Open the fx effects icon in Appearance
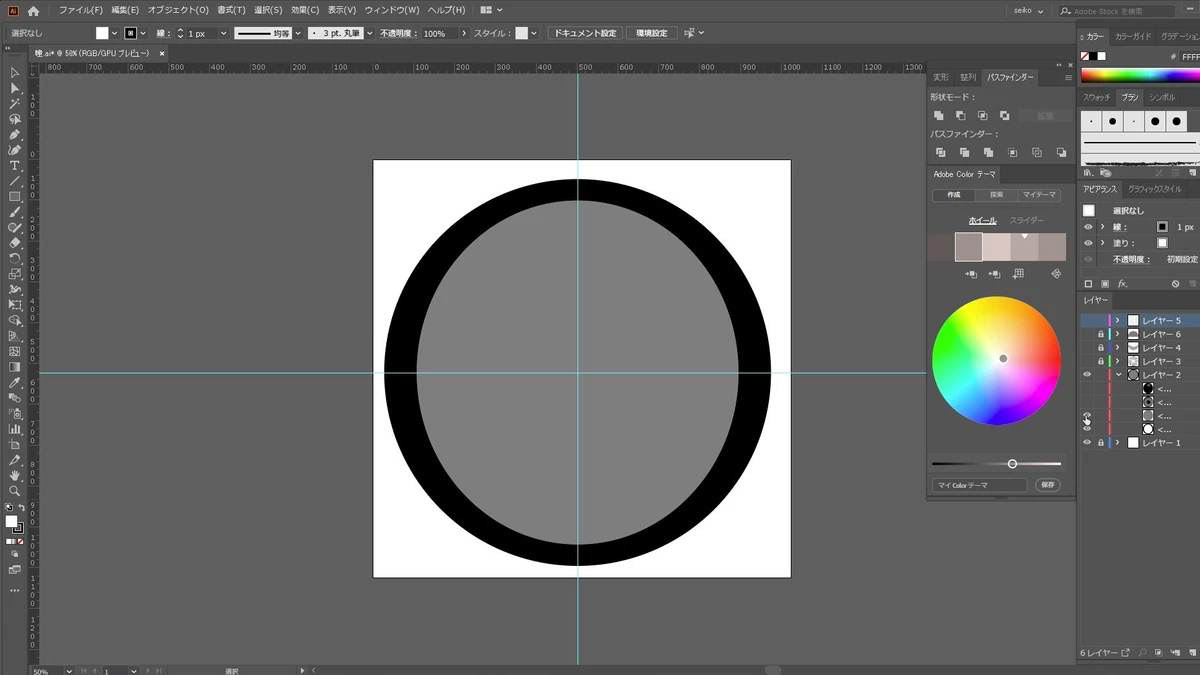The height and width of the screenshot is (675, 1200). (x=1122, y=284)
